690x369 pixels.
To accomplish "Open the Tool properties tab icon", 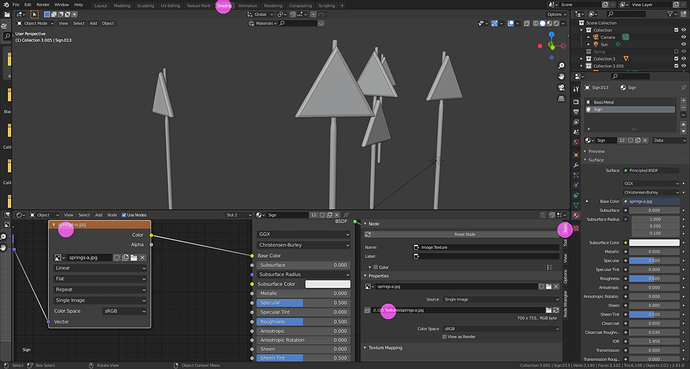I will click(x=576, y=89).
